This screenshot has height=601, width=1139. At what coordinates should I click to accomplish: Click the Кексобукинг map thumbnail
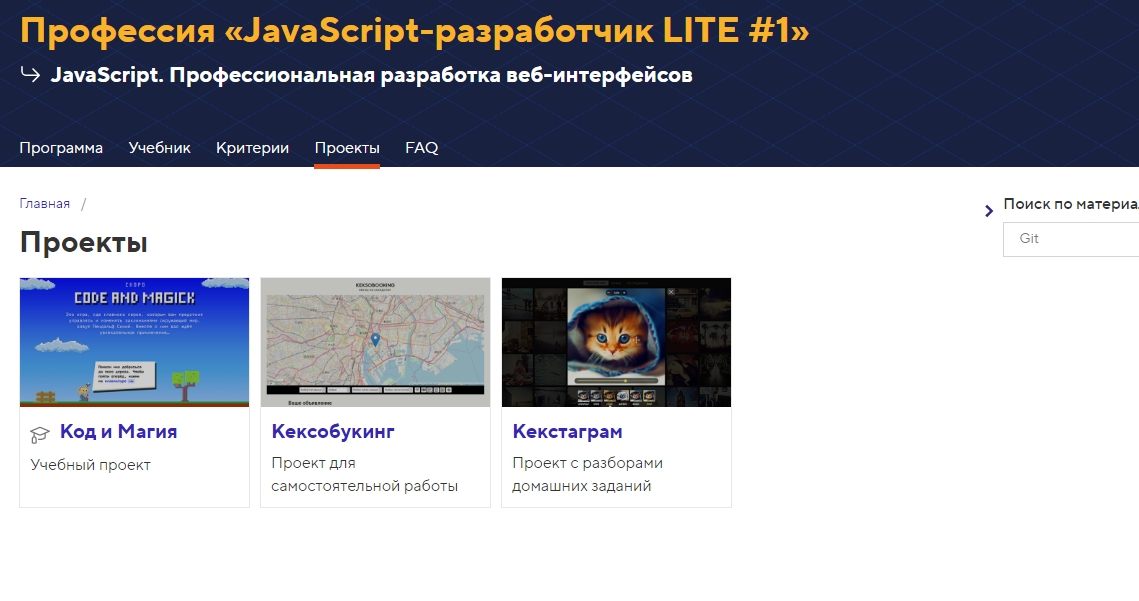[x=376, y=342]
